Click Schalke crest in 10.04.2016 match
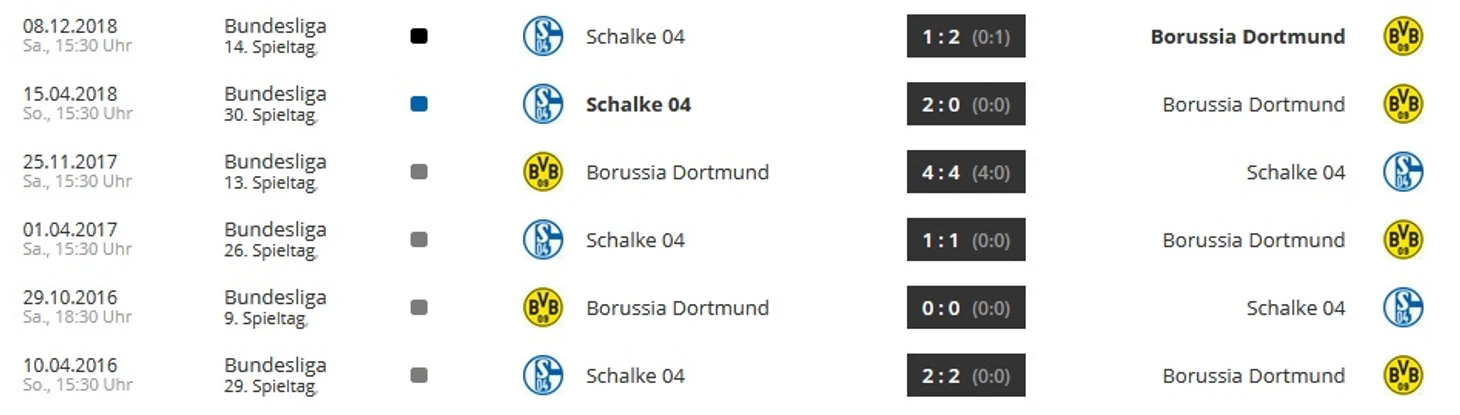This screenshot has height=415, width=1460. 543,375
